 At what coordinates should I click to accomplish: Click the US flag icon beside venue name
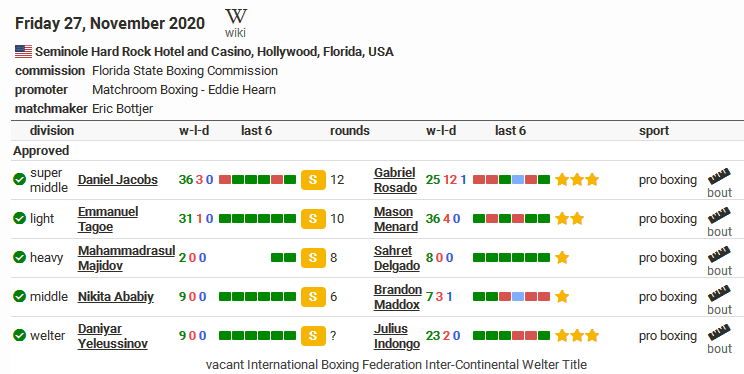click(x=23, y=51)
